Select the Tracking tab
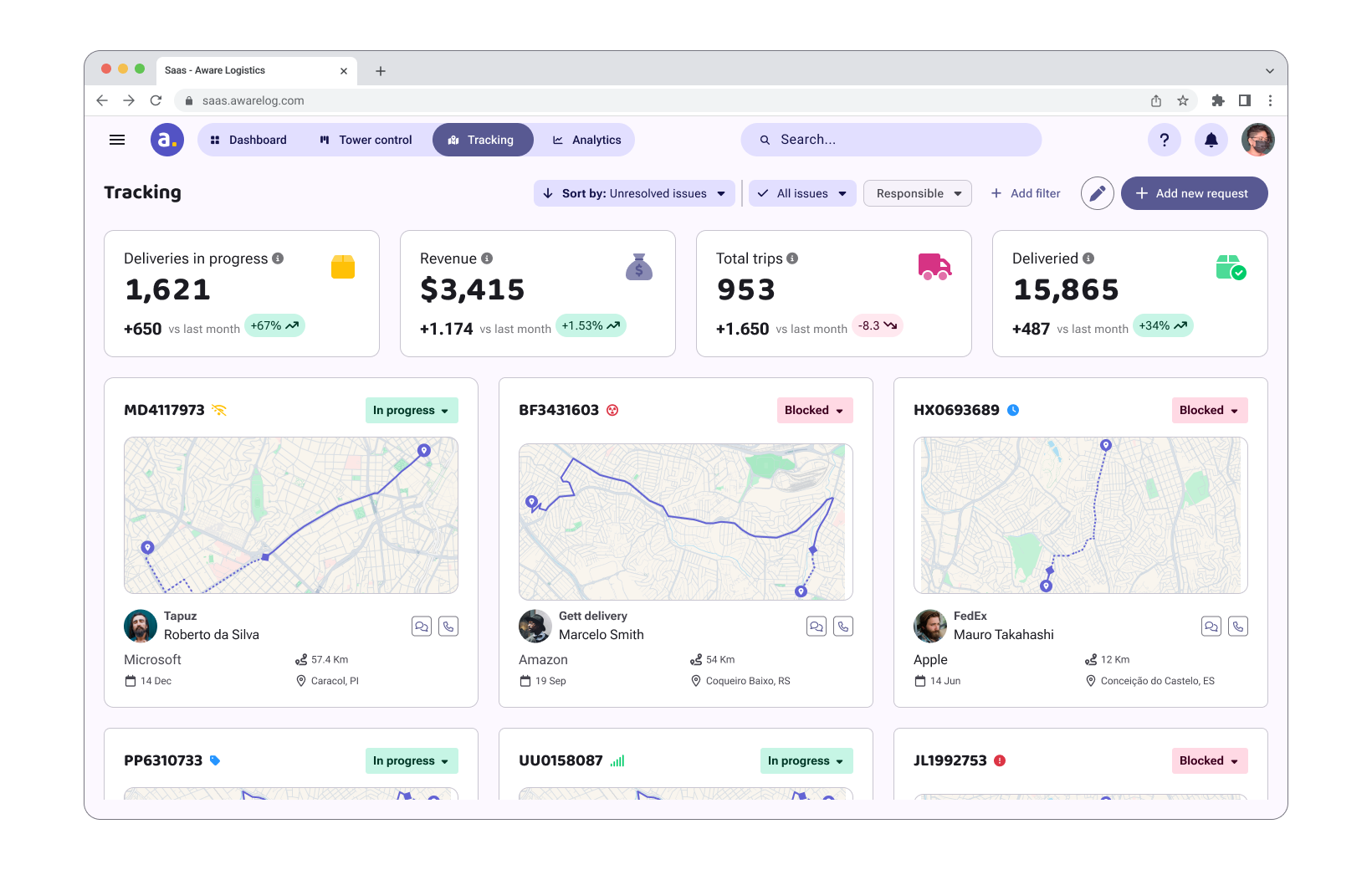Viewport: 1372px width, 870px height. (x=483, y=140)
